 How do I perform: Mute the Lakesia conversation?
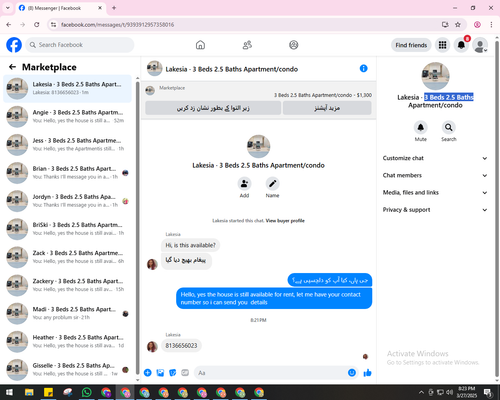click(x=421, y=127)
